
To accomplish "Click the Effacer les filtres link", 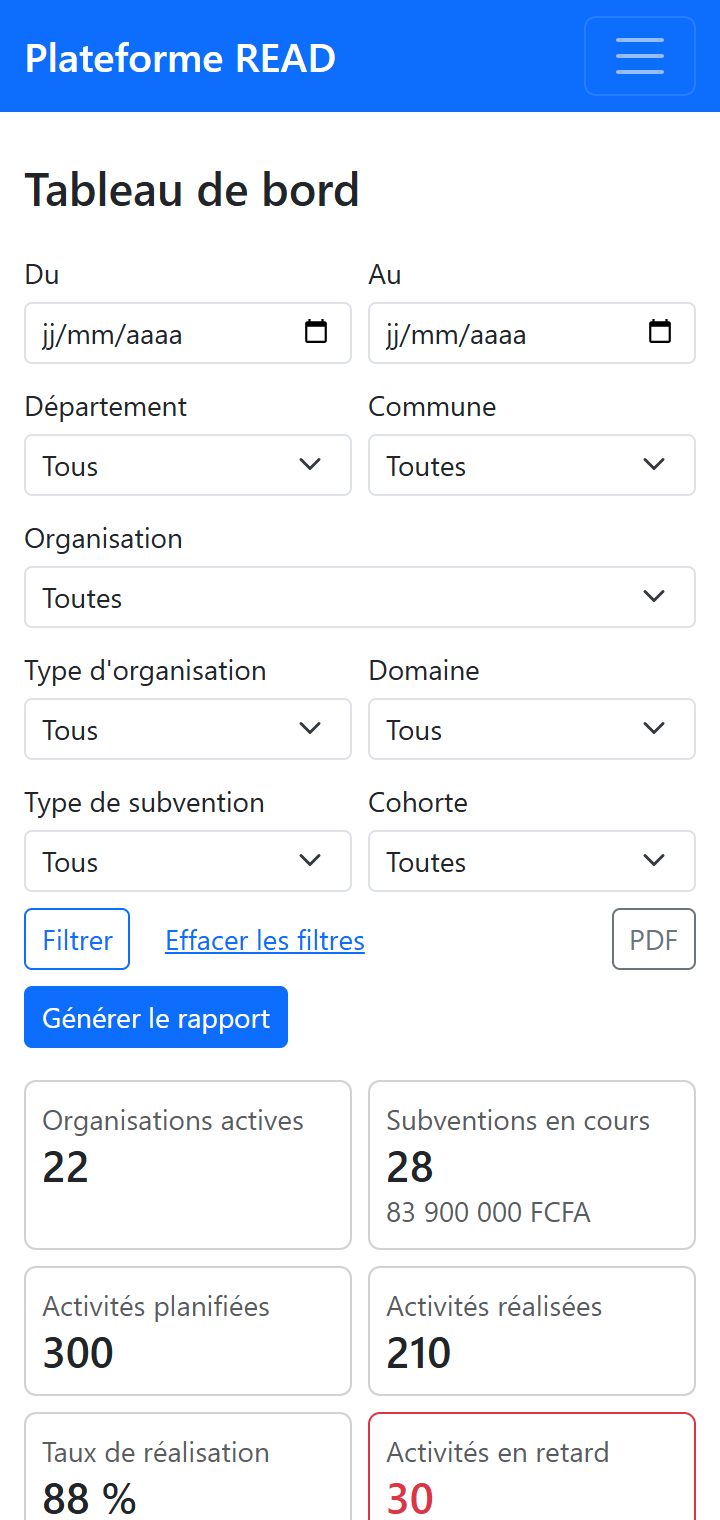I will 265,940.
